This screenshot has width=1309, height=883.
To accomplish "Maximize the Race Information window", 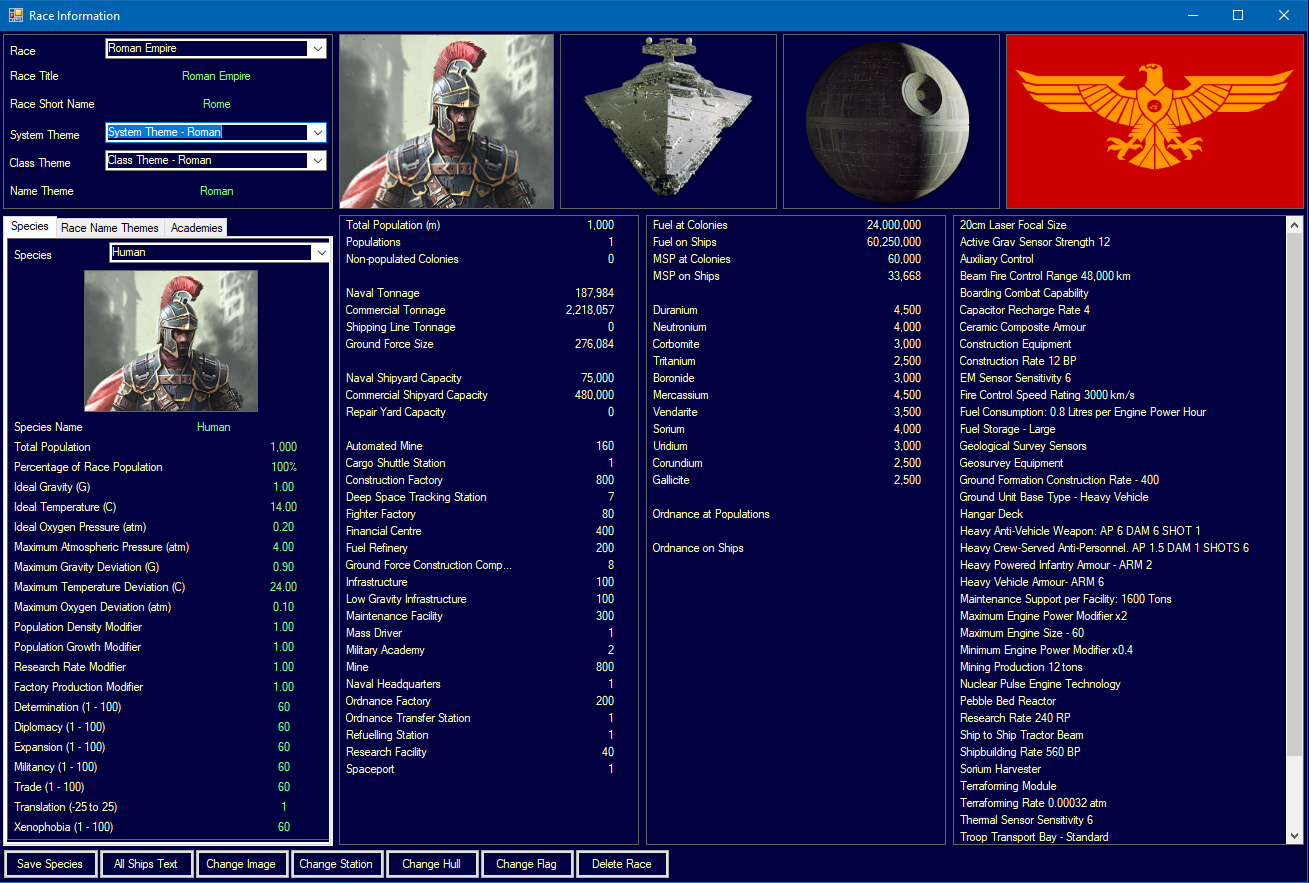I will coord(1238,15).
